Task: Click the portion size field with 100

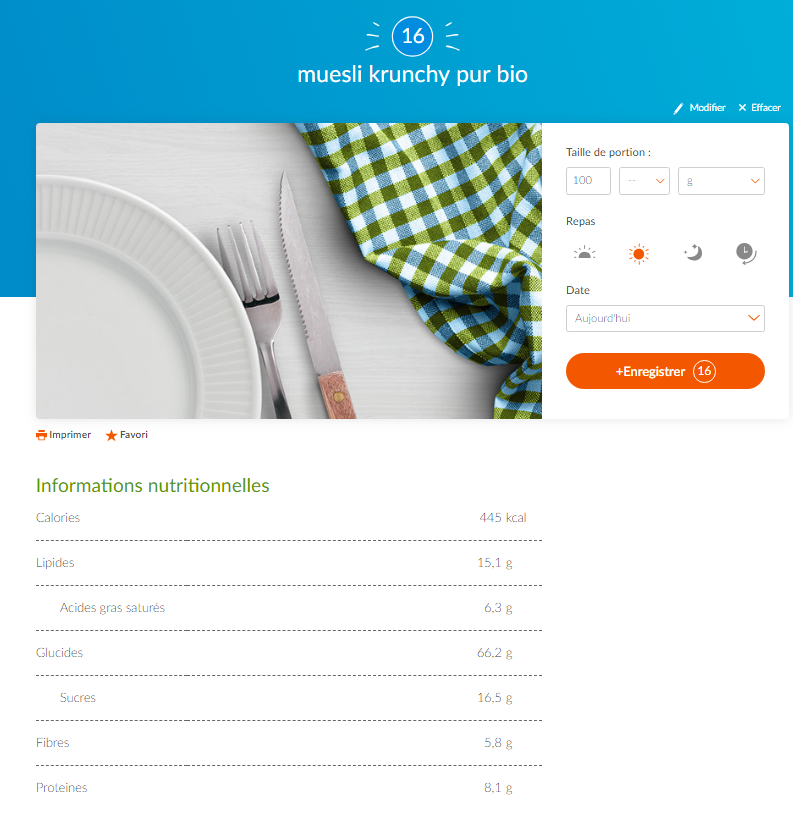Action: 588,181
